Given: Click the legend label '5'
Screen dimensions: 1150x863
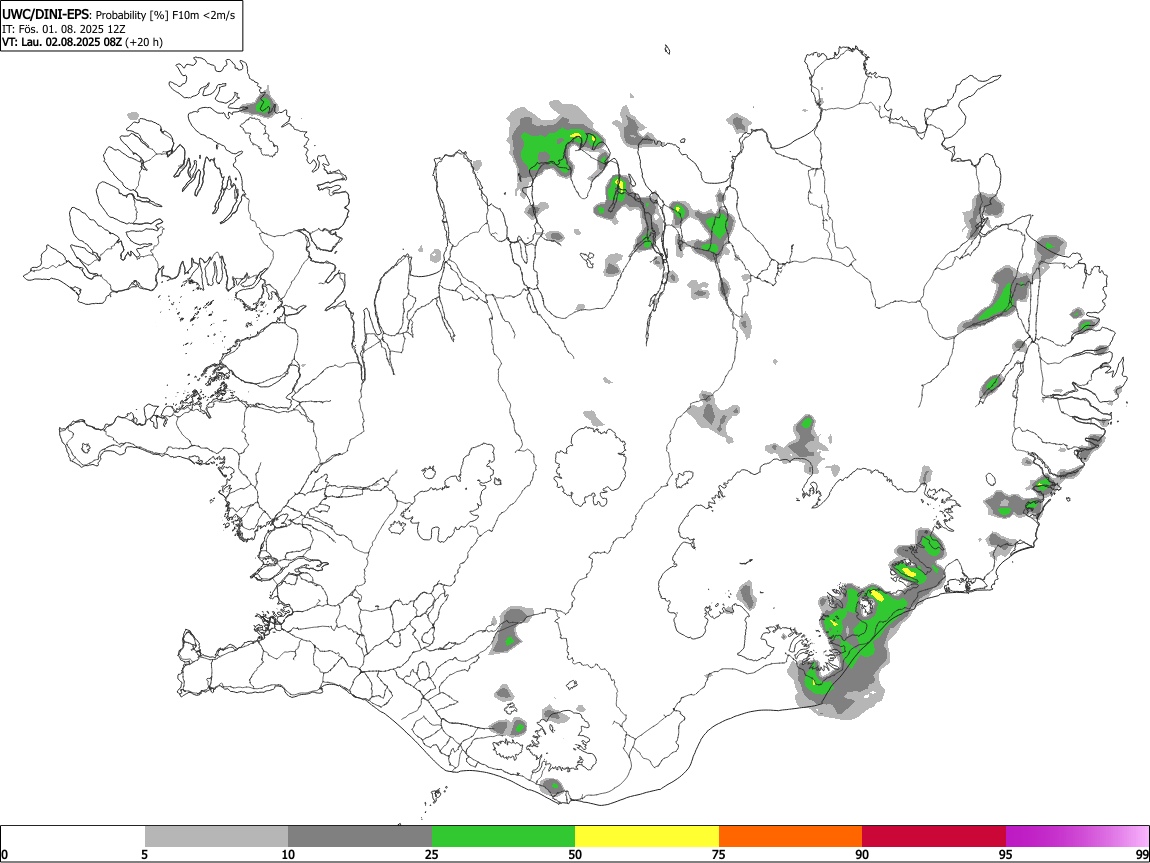Looking at the screenshot, I should coord(144,854).
